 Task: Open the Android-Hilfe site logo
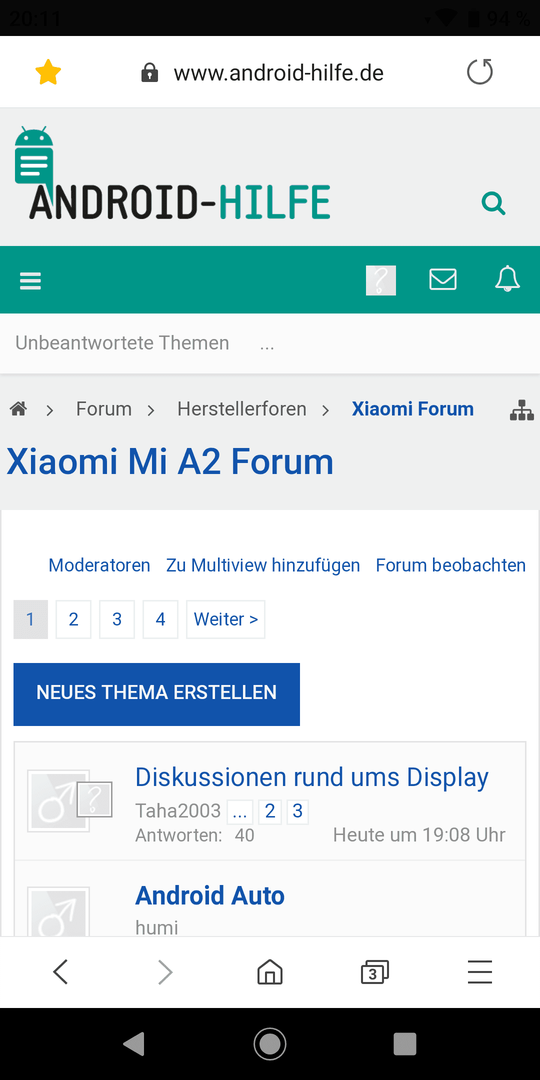point(172,174)
